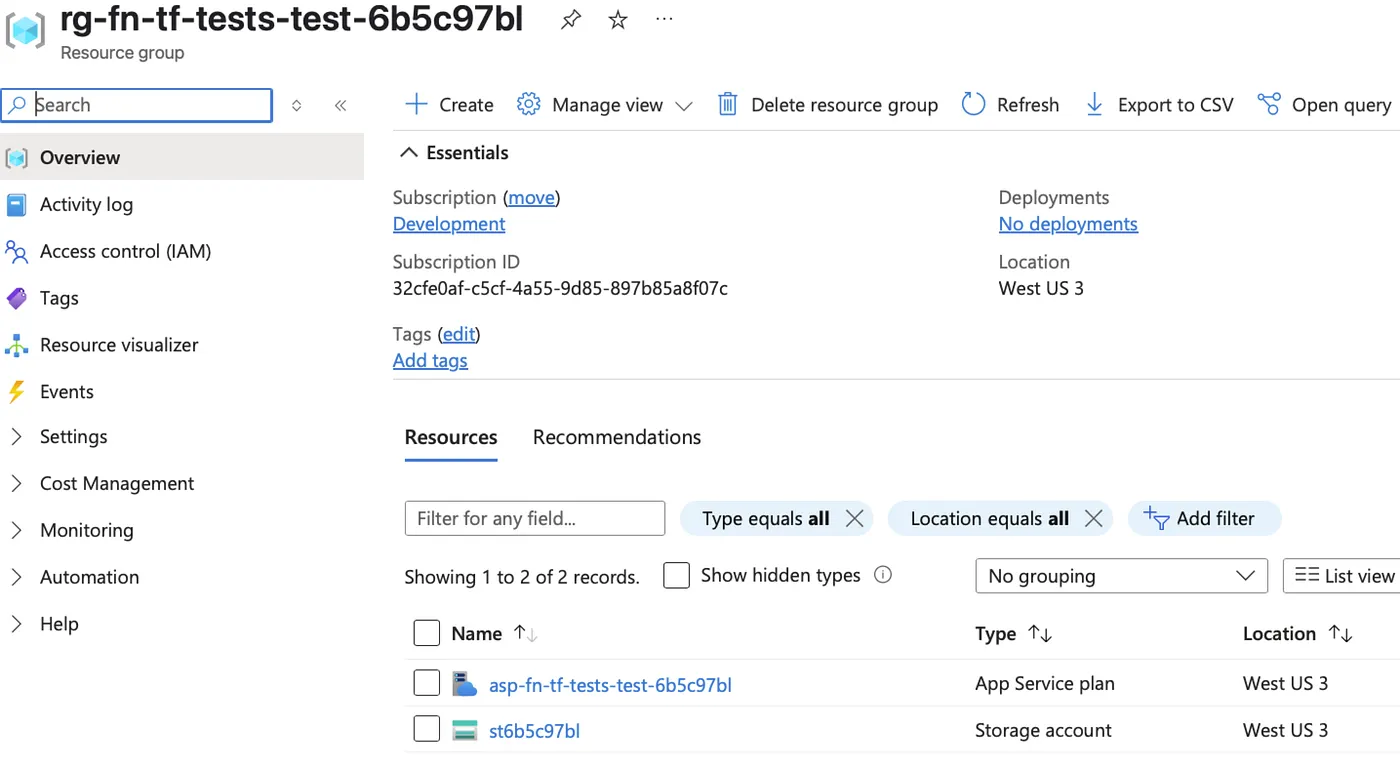Open the No grouping dropdown

coord(1121,576)
